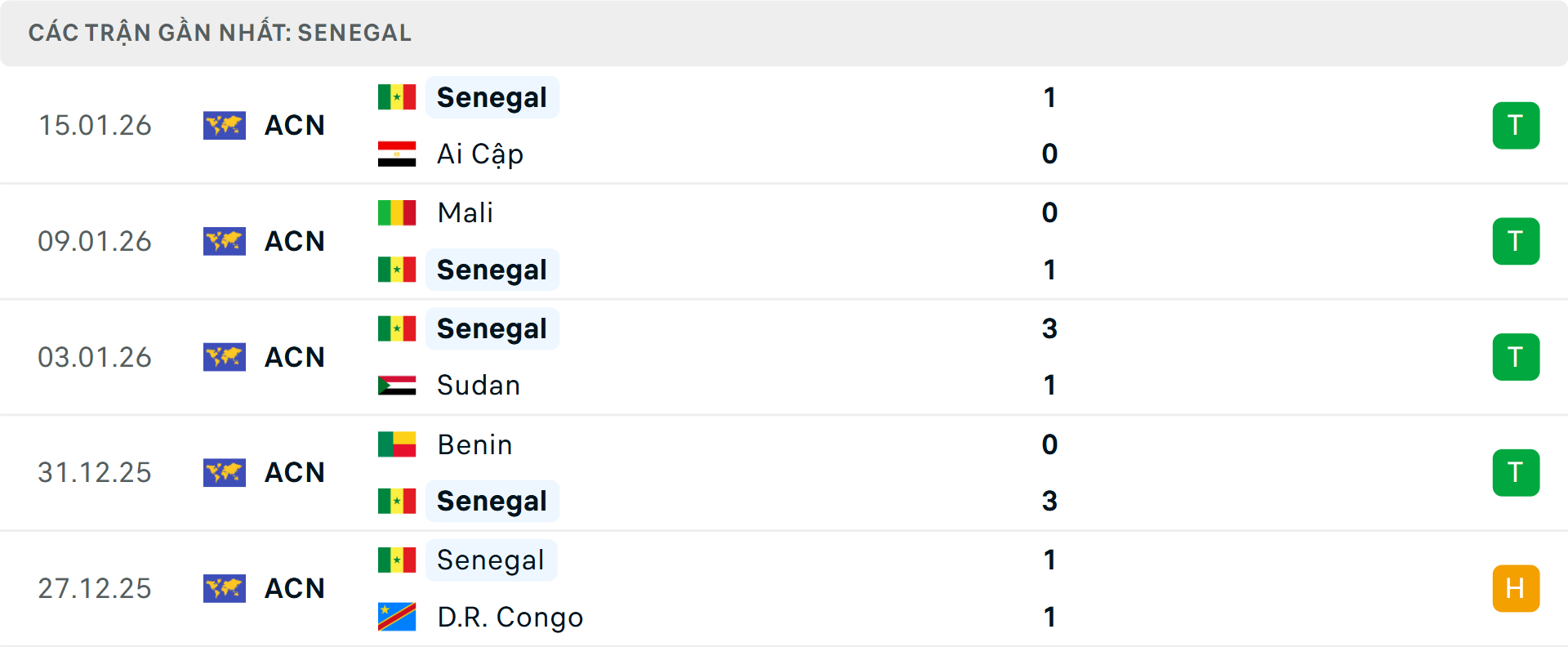Open the ACN tournament icon beside 15.01.26
Screen dimensions: 1568x647
pos(224,125)
